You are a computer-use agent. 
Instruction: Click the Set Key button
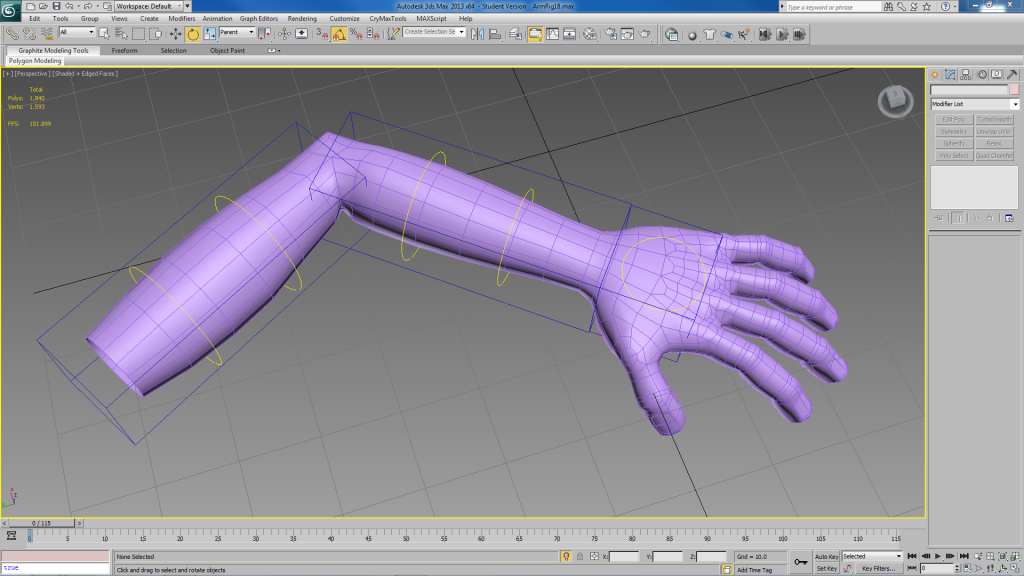pyautogui.click(x=826, y=568)
